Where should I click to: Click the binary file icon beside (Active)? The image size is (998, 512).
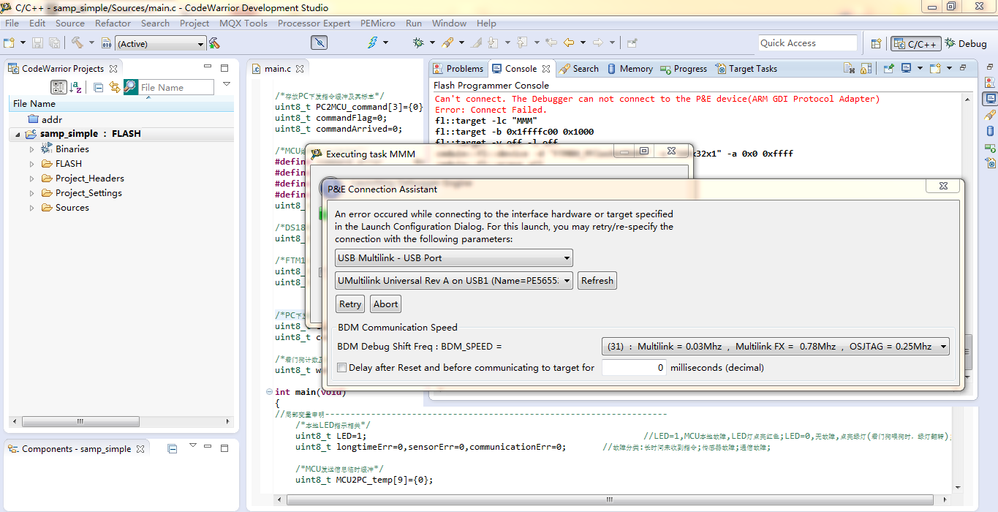coord(106,43)
